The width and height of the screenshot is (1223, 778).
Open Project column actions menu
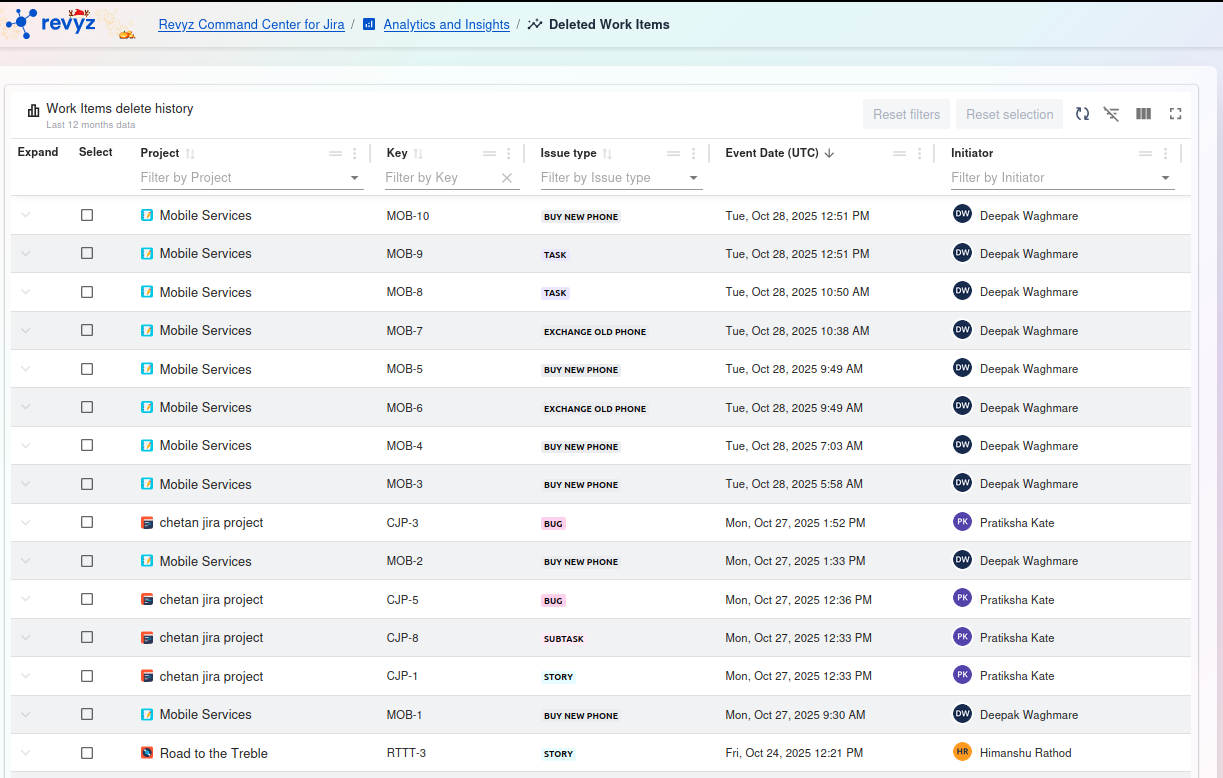pos(354,154)
